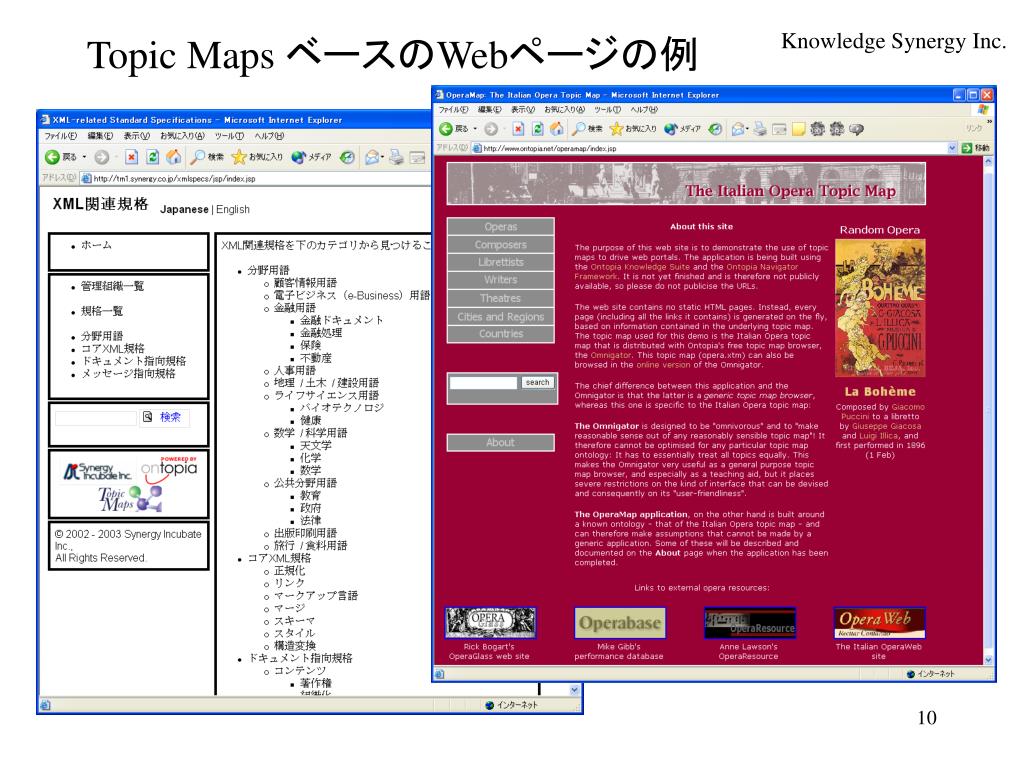Click the XML page search text field

[x=95, y=417]
